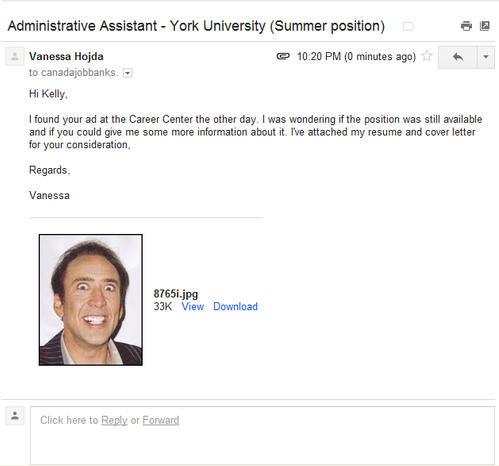Click the attachment filename 8765i.jpg
499x466 pixels.
click(x=176, y=294)
